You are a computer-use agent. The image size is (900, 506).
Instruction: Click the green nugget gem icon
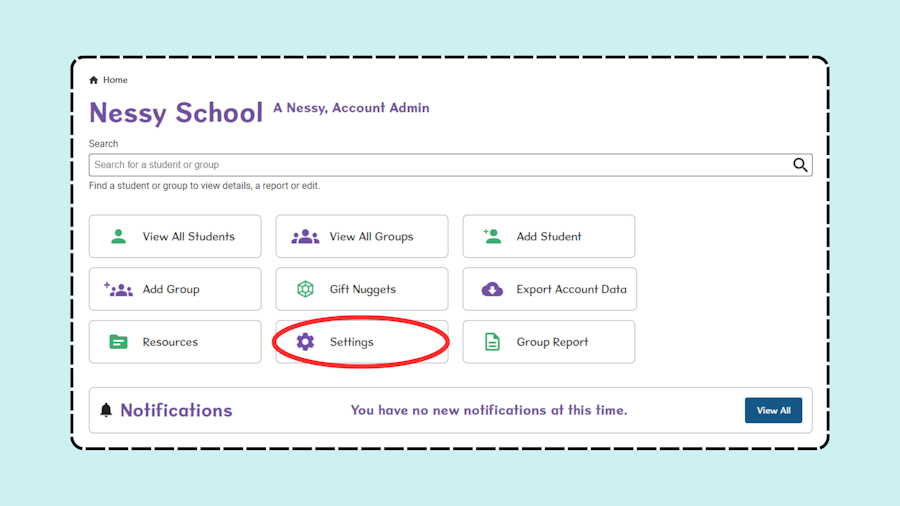coord(305,289)
